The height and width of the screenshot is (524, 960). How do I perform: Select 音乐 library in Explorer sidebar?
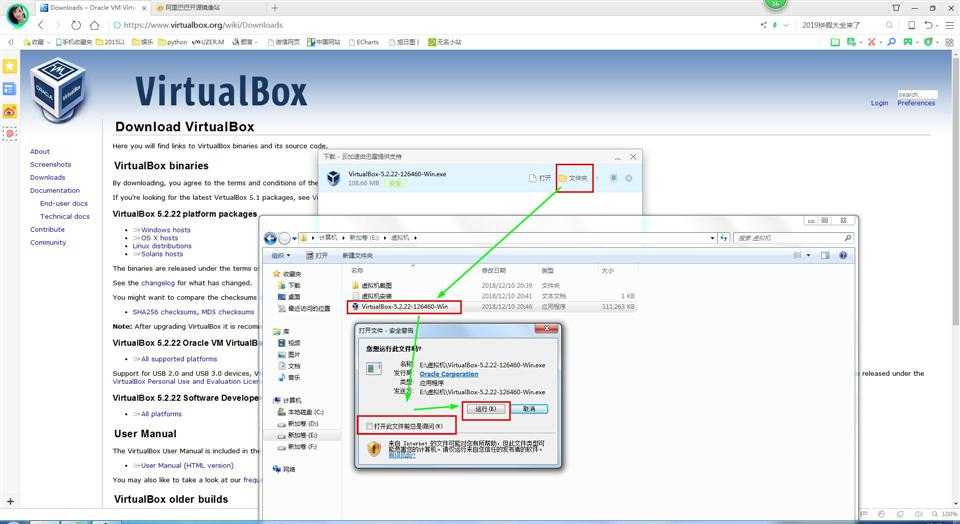click(290, 378)
